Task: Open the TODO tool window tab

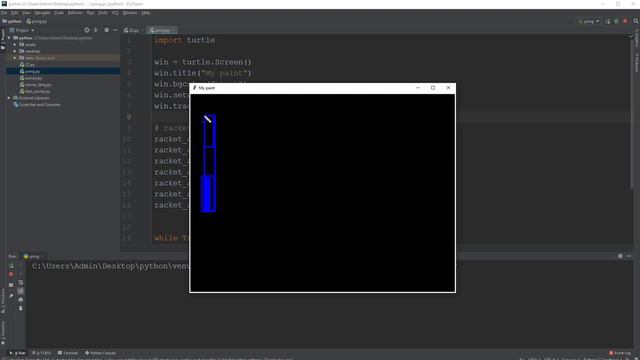Action: pyautogui.click(x=42, y=353)
